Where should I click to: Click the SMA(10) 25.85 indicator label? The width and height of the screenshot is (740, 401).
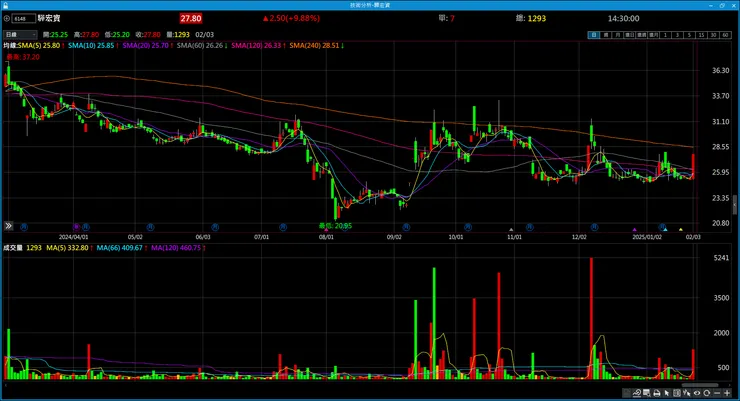point(93,46)
